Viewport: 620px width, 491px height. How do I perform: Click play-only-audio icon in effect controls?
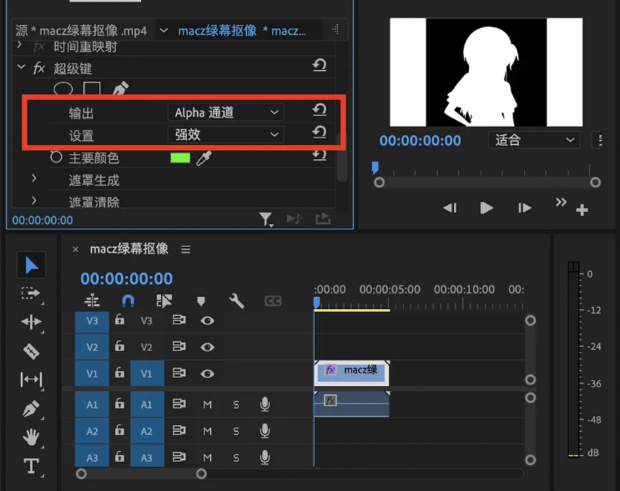pos(294,219)
